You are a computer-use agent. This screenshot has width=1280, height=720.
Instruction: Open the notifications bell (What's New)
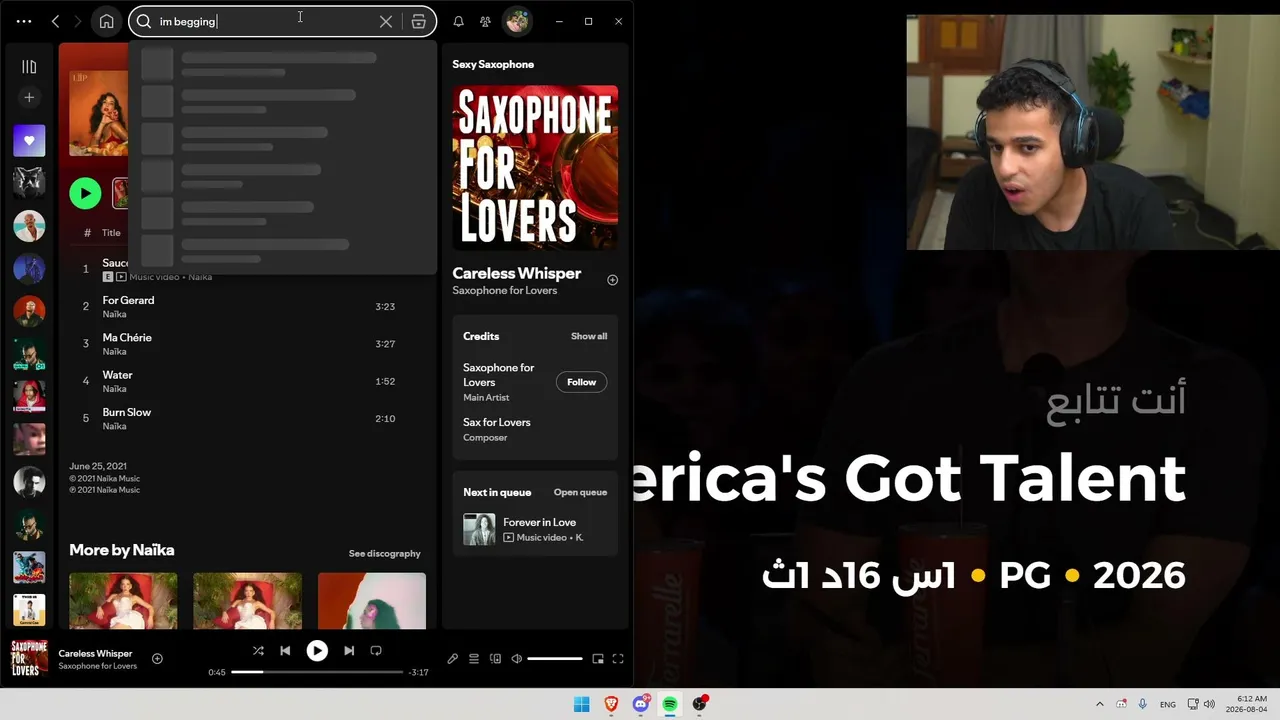click(x=458, y=21)
